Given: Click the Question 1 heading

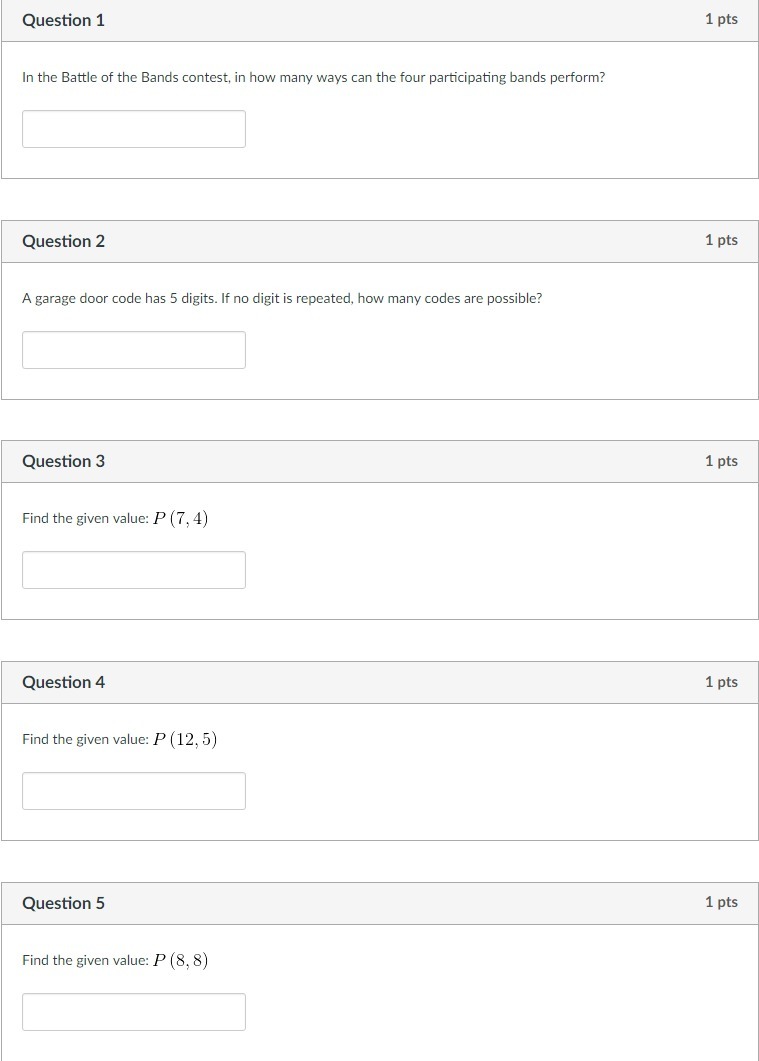Looking at the screenshot, I should pyautogui.click(x=63, y=20).
